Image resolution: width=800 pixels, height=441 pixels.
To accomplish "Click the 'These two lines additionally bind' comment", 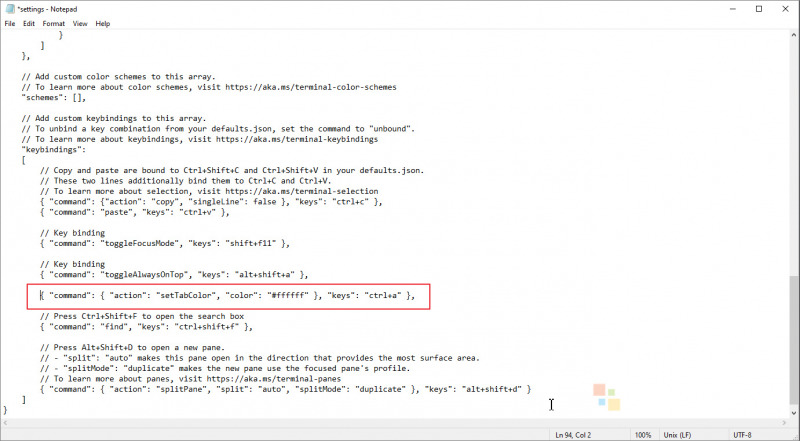I will [186, 181].
